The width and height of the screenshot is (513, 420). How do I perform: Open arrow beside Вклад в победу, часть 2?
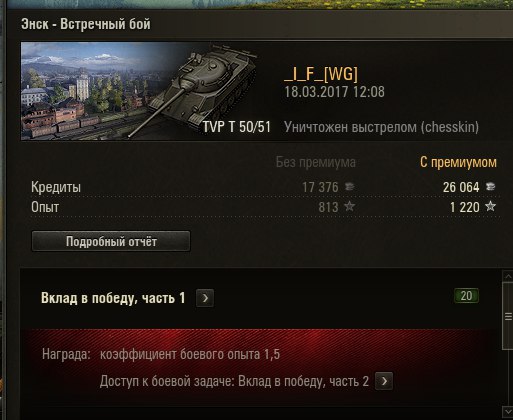(x=384, y=381)
